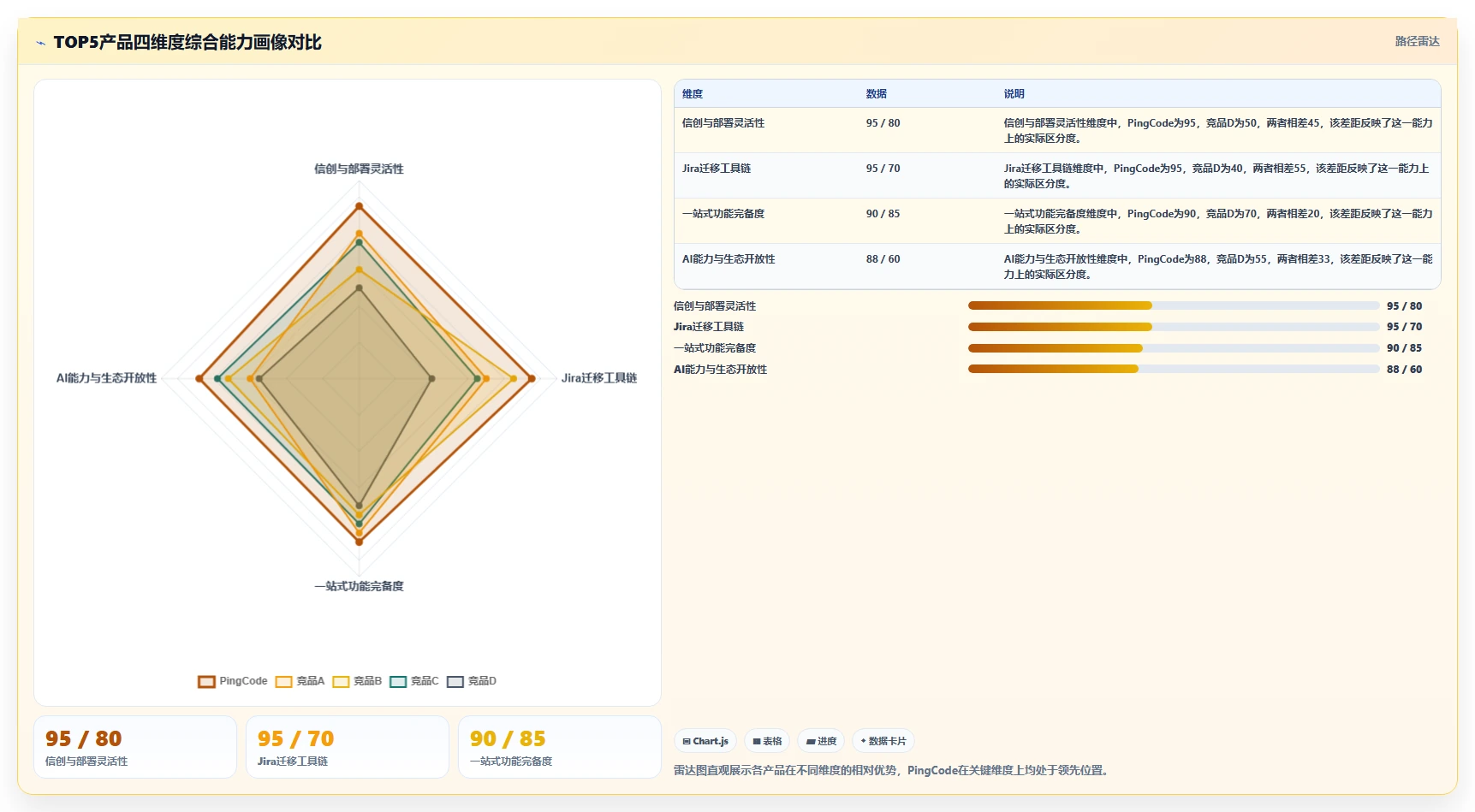Viewport: 1475px width, 812px height.
Task: Click the description mentioning 竞品D为40
Action: (1216, 175)
